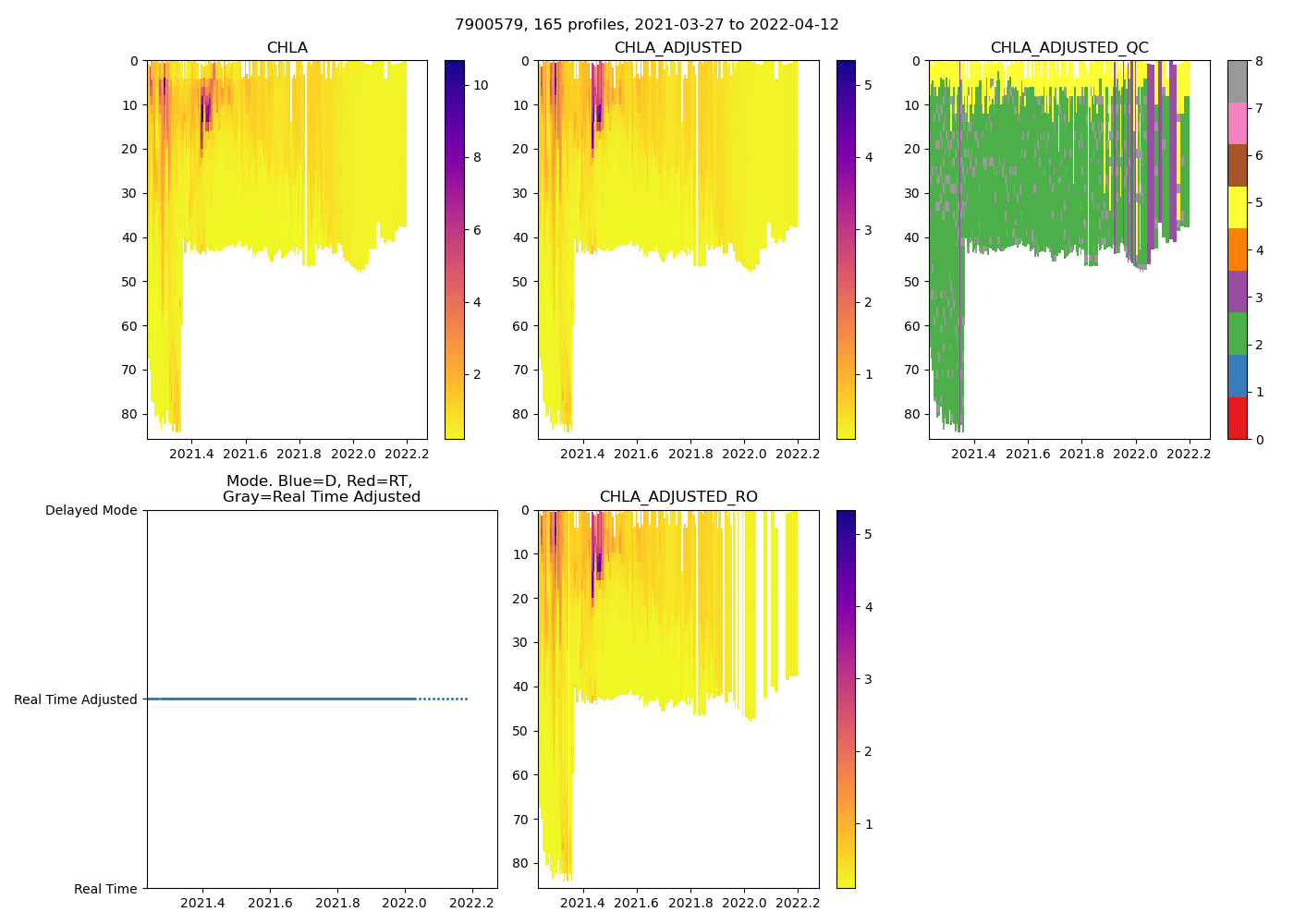This screenshot has width=1294, height=924.
Task: Pick the gray segment of the QC colorbar
Action: pos(1237,81)
